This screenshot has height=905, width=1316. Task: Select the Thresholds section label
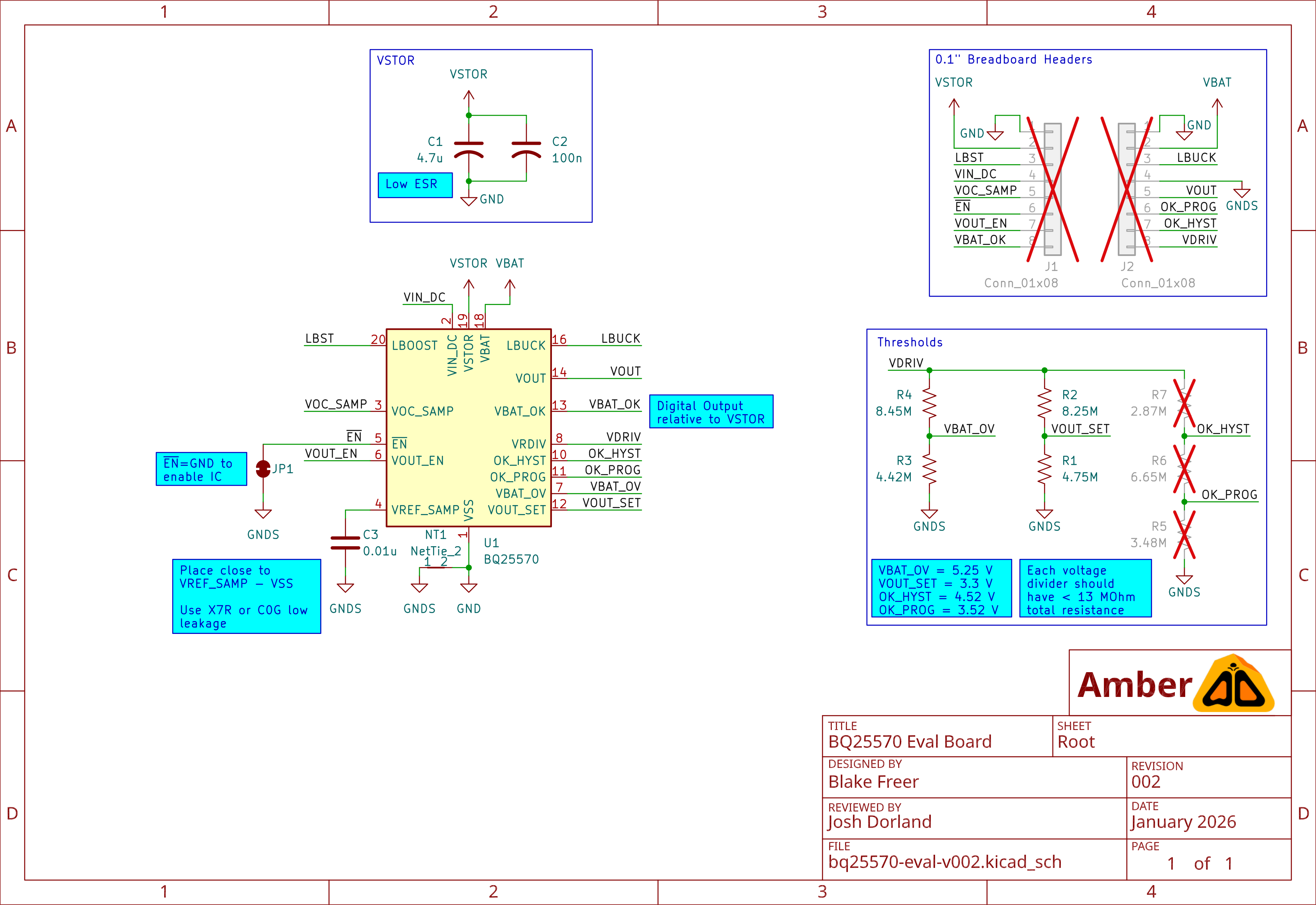[x=910, y=342]
